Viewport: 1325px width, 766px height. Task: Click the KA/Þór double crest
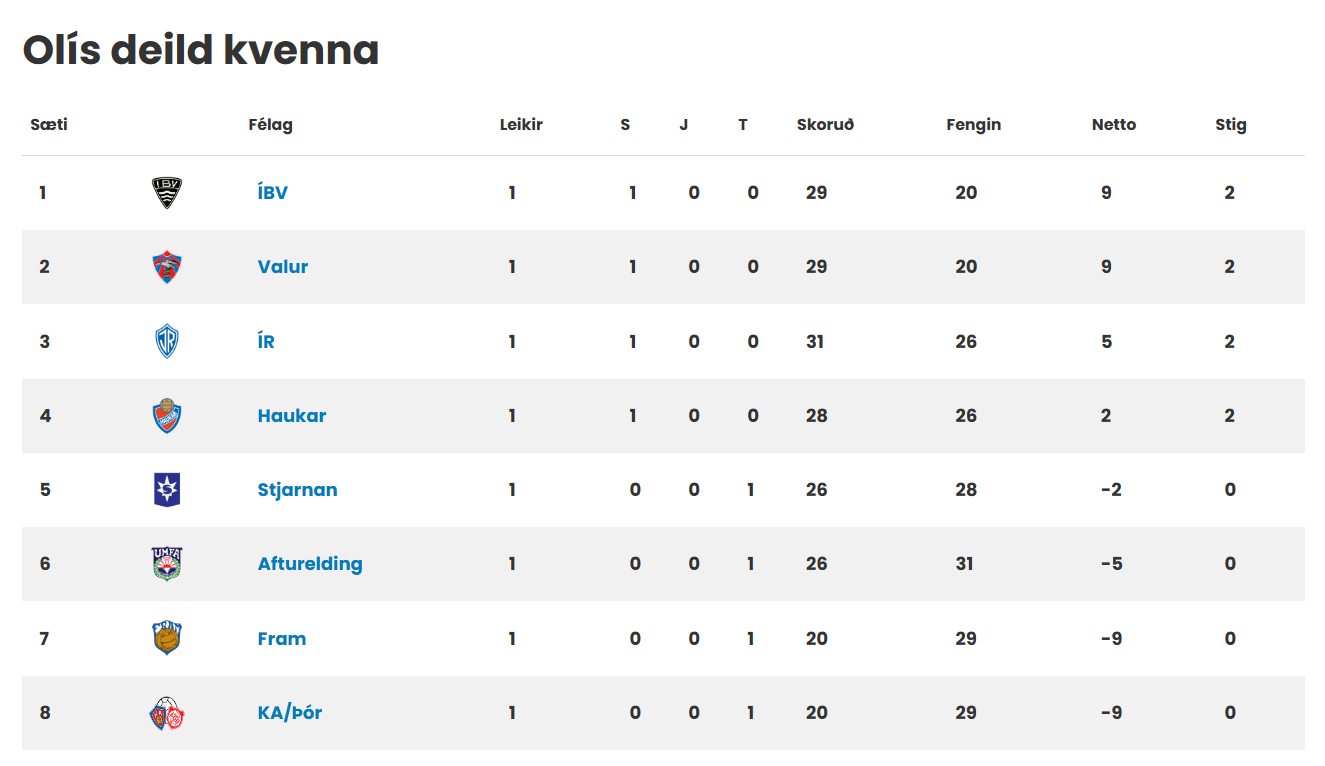tap(167, 713)
